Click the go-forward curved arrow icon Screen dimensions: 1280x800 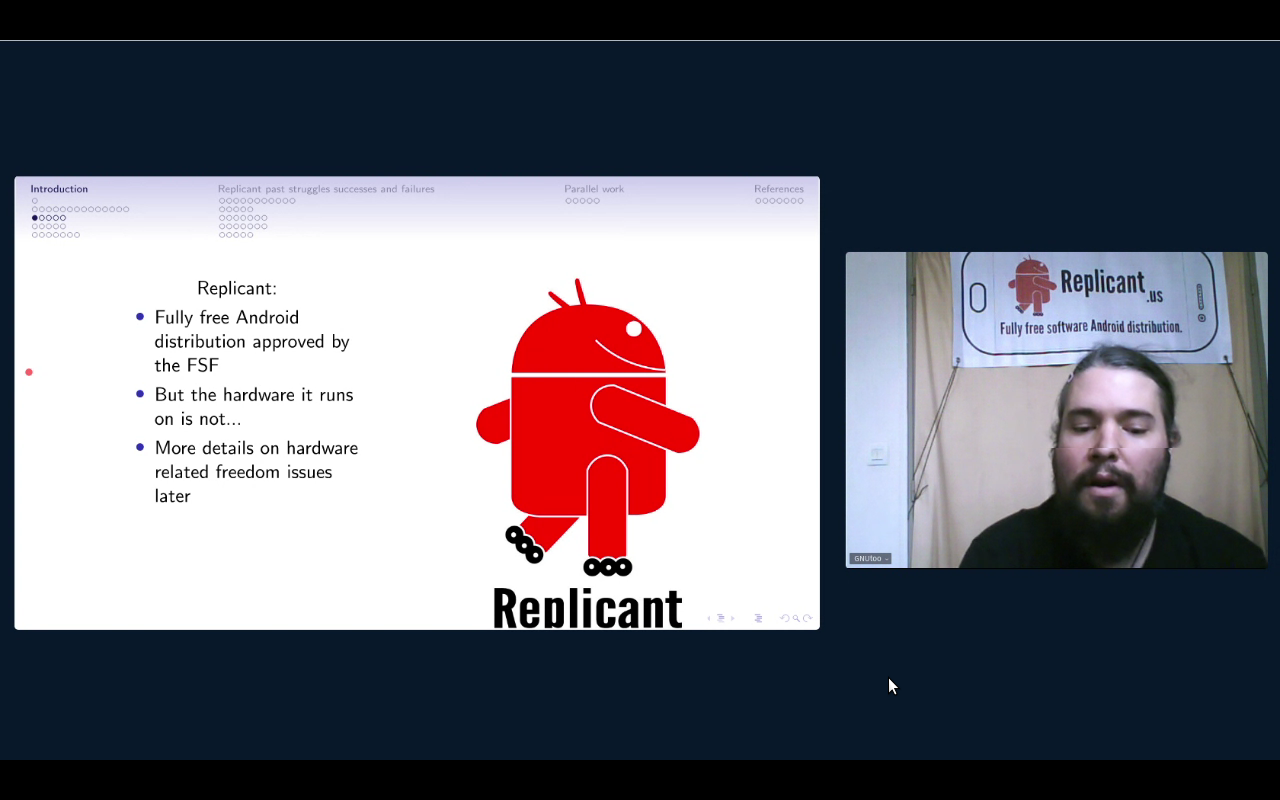[x=807, y=618]
